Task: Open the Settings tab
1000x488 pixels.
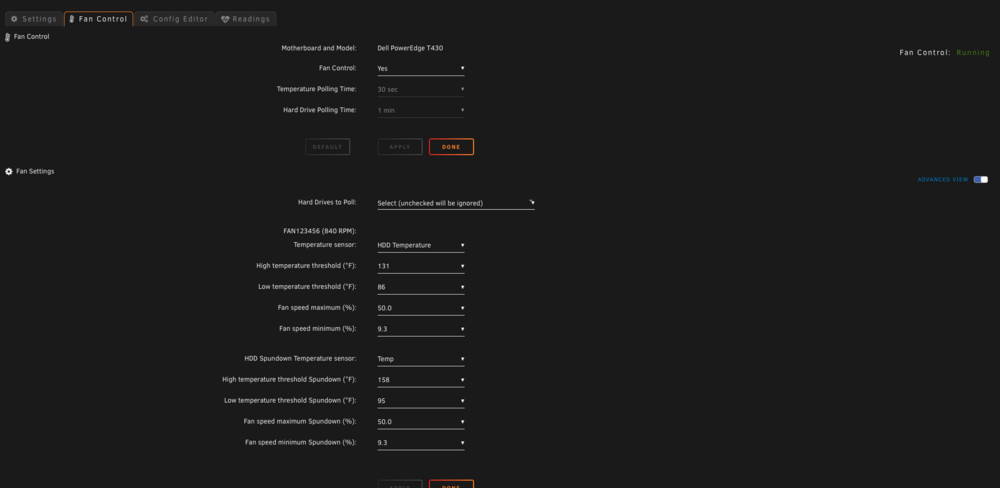Action: [x=34, y=19]
